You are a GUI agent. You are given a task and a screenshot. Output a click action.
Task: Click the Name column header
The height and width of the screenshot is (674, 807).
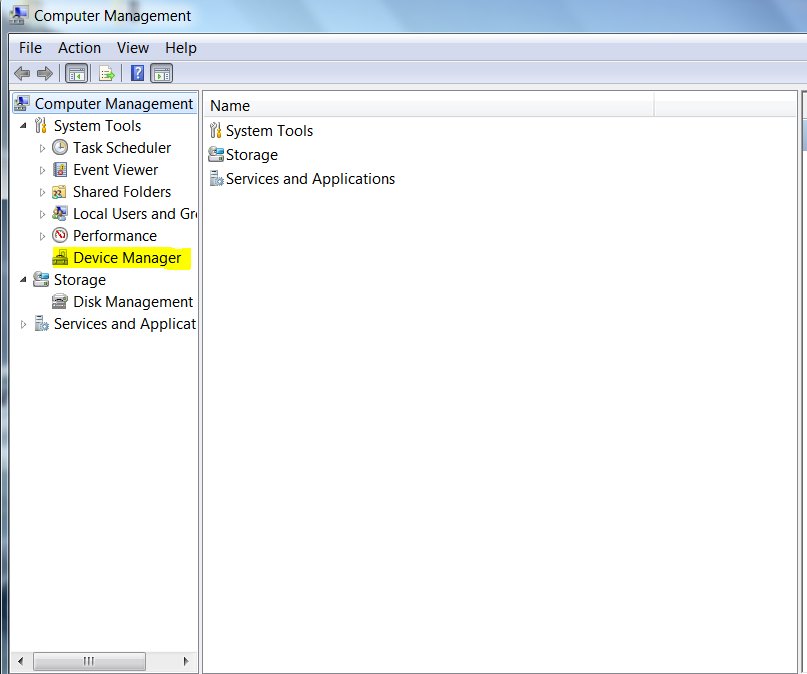229,105
